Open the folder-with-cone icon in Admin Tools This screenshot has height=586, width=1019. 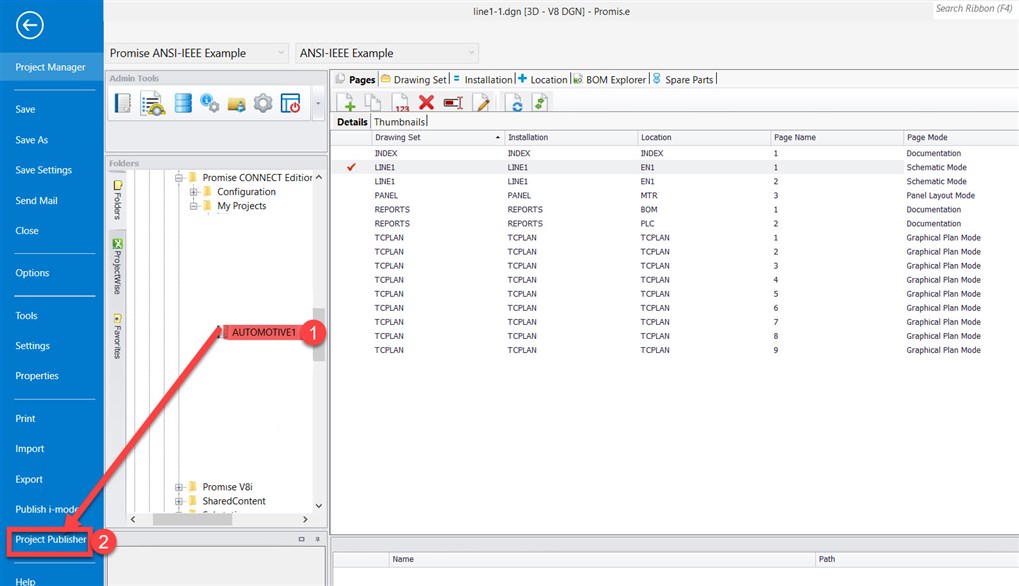237,104
